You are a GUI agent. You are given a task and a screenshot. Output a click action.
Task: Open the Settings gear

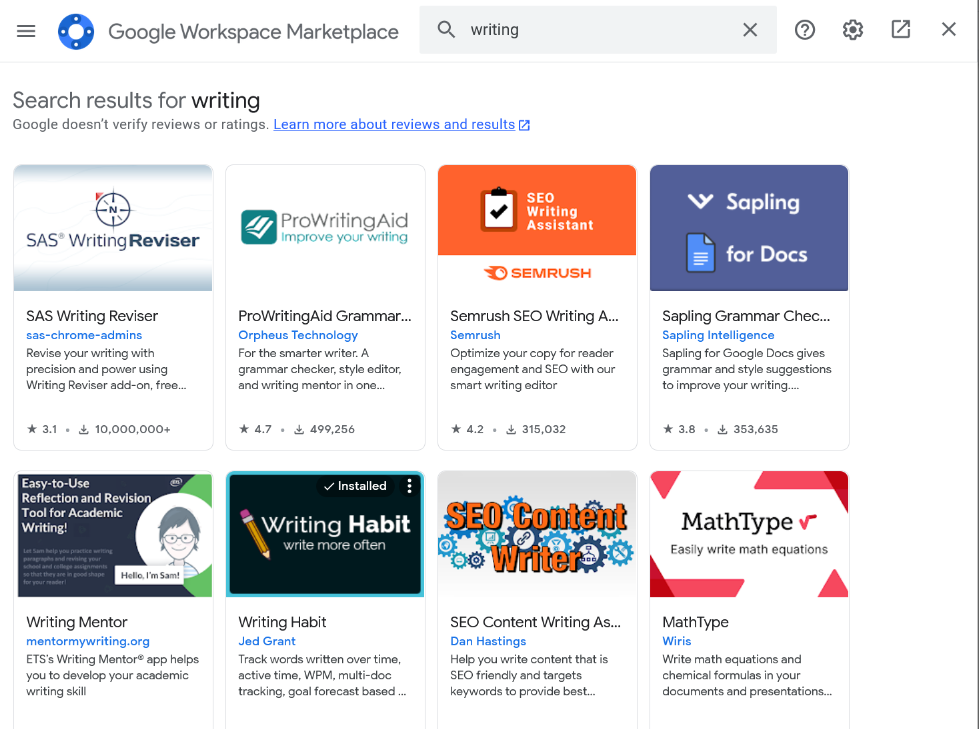853,29
